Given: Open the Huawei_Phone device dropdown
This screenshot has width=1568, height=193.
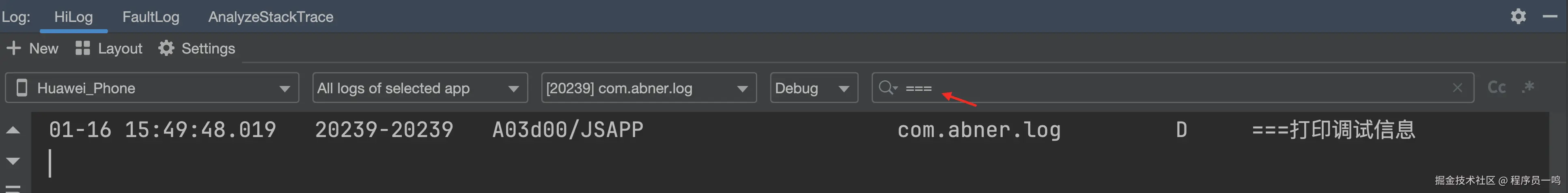Looking at the screenshot, I should (x=152, y=88).
